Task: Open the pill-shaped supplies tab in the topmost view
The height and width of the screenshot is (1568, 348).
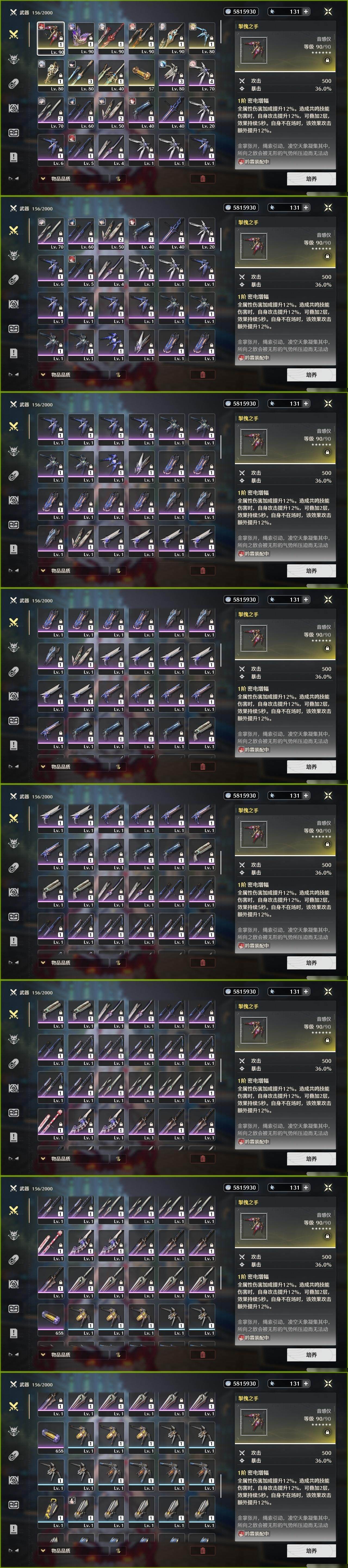Action: [13, 83]
